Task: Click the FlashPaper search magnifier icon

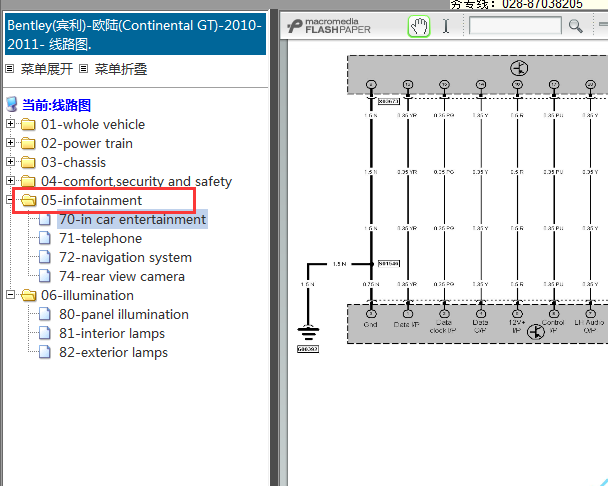Action: coord(575,26)
